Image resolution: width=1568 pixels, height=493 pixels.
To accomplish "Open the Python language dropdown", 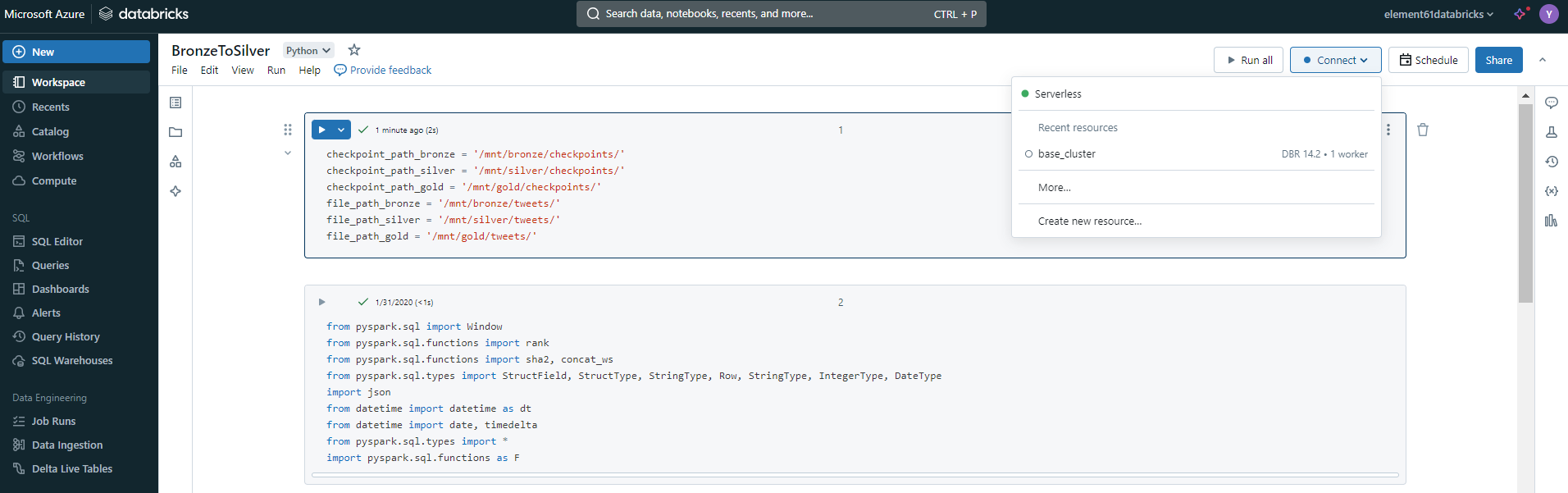I will (x=308, y=51).
